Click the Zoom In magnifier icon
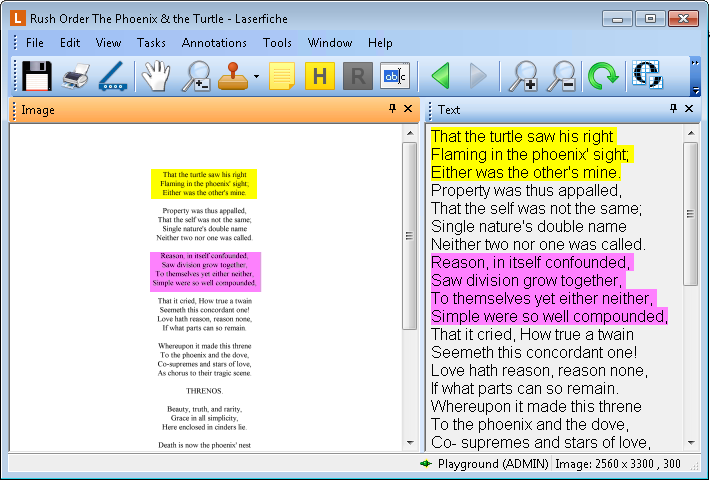This screenshot has width=710, height=481. click(523, 76)
